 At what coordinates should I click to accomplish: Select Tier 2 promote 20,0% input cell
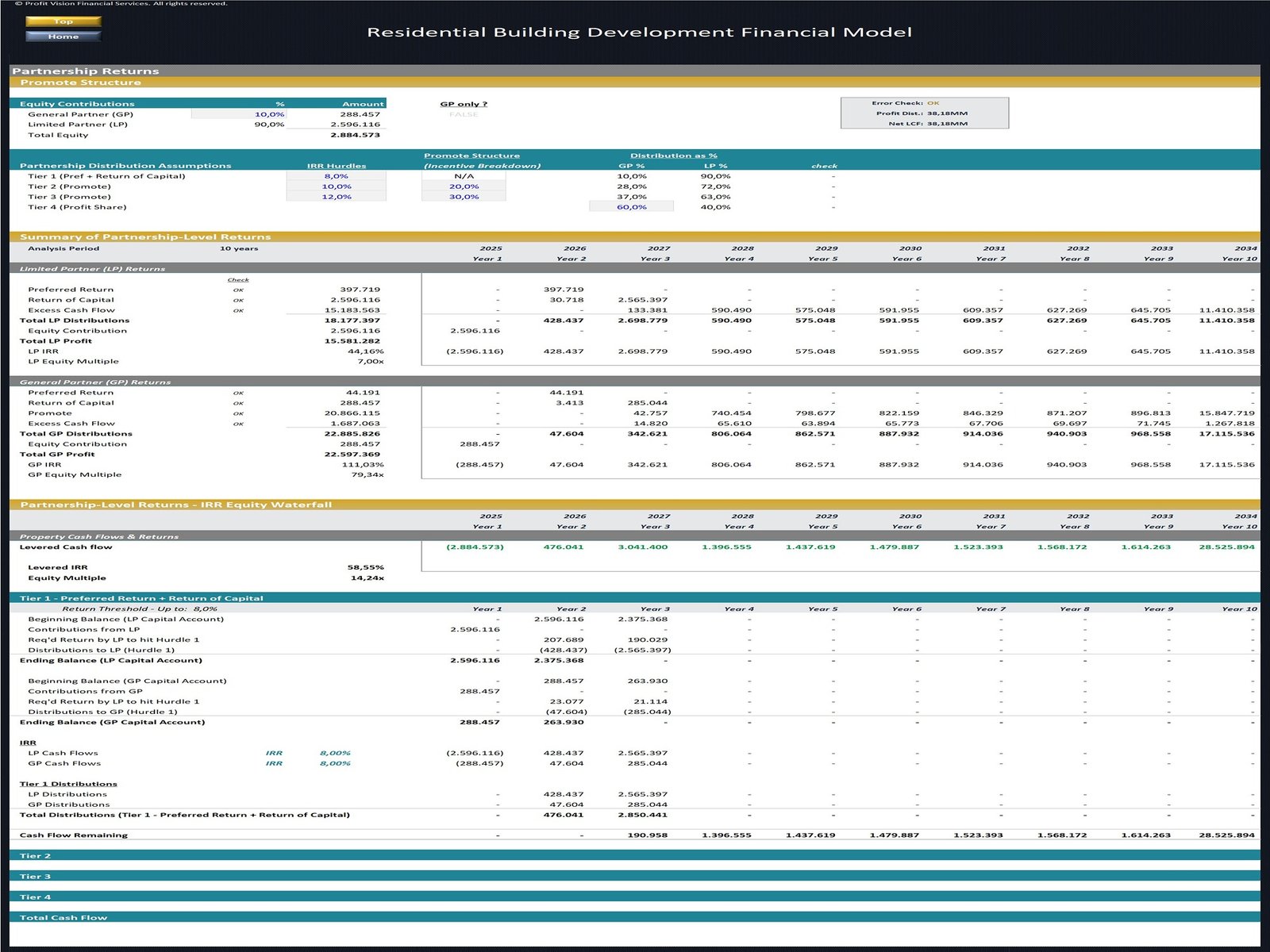[x=464, y=186]
